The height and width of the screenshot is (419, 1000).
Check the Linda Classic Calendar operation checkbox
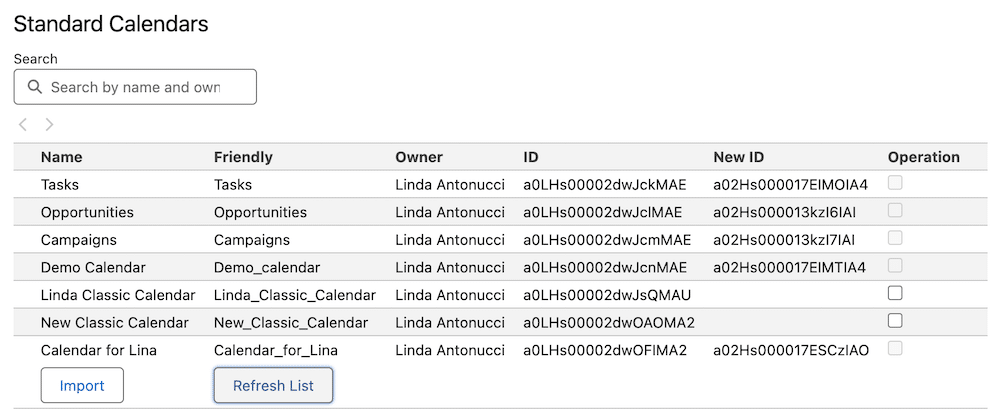point(895,293)
